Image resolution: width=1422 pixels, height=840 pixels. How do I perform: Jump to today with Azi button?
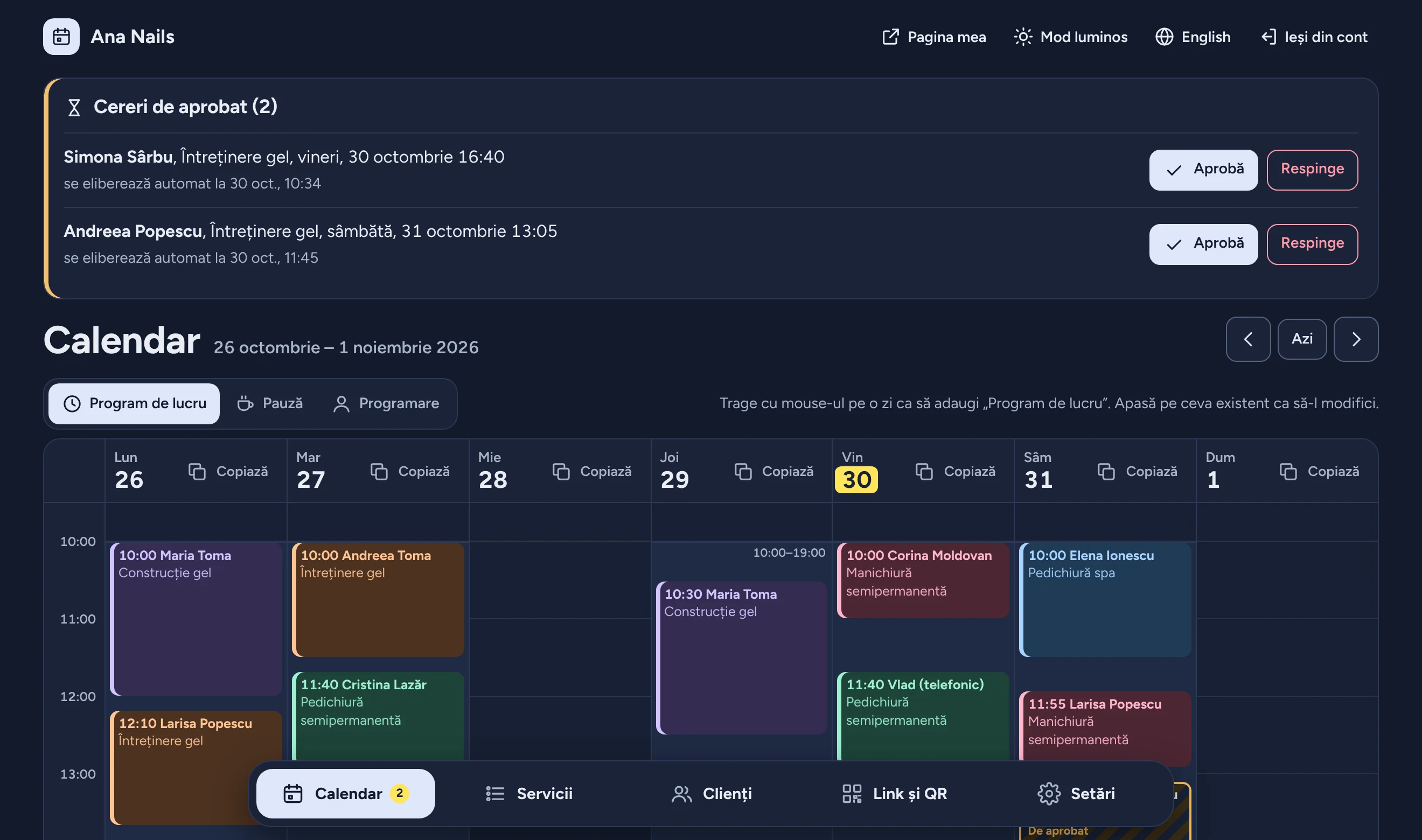tap(1302, 339)
